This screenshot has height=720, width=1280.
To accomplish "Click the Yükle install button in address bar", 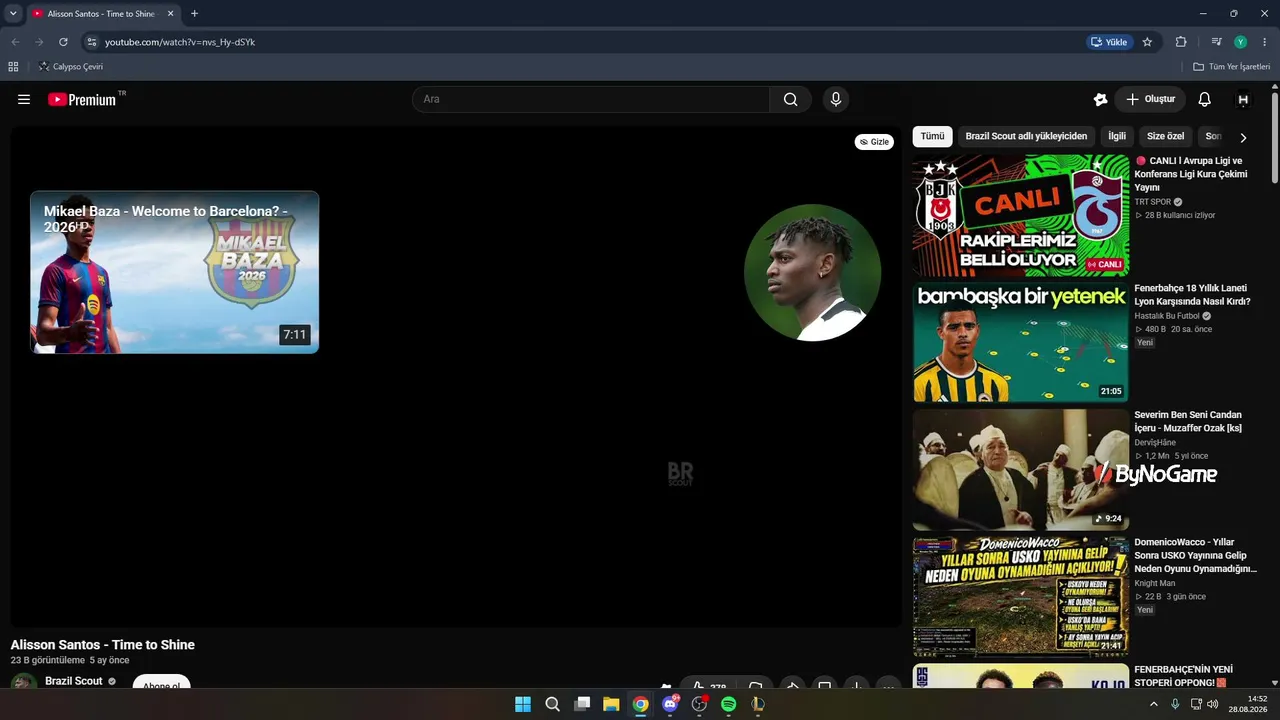I will point(1109,42).
